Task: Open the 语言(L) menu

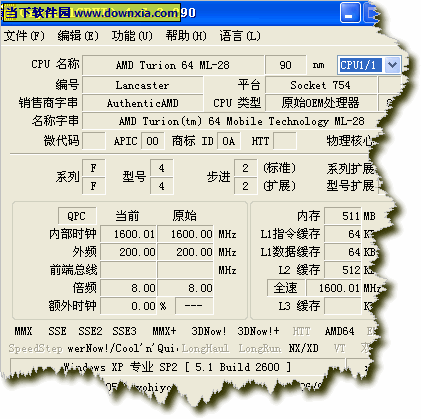Action: [240, 36]
